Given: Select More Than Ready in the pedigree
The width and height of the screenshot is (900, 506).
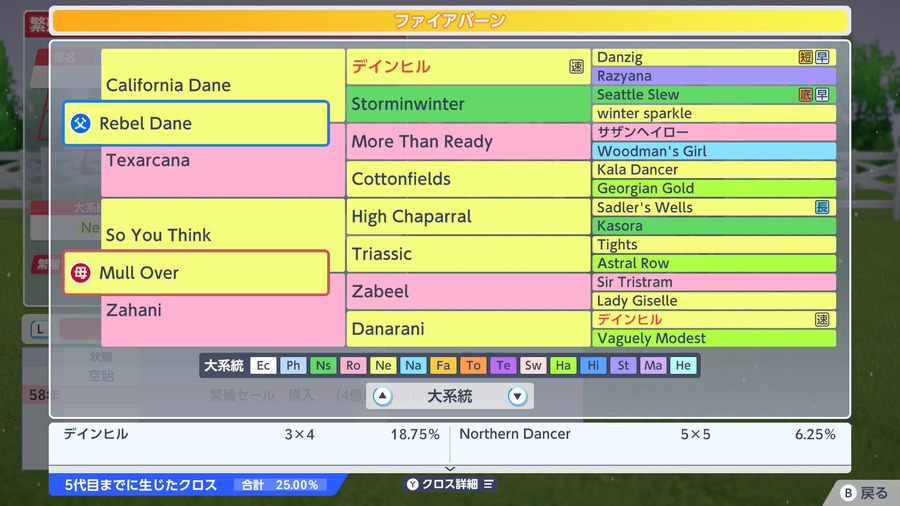Looking at the screenshot, I should click(x=468, y=142).
